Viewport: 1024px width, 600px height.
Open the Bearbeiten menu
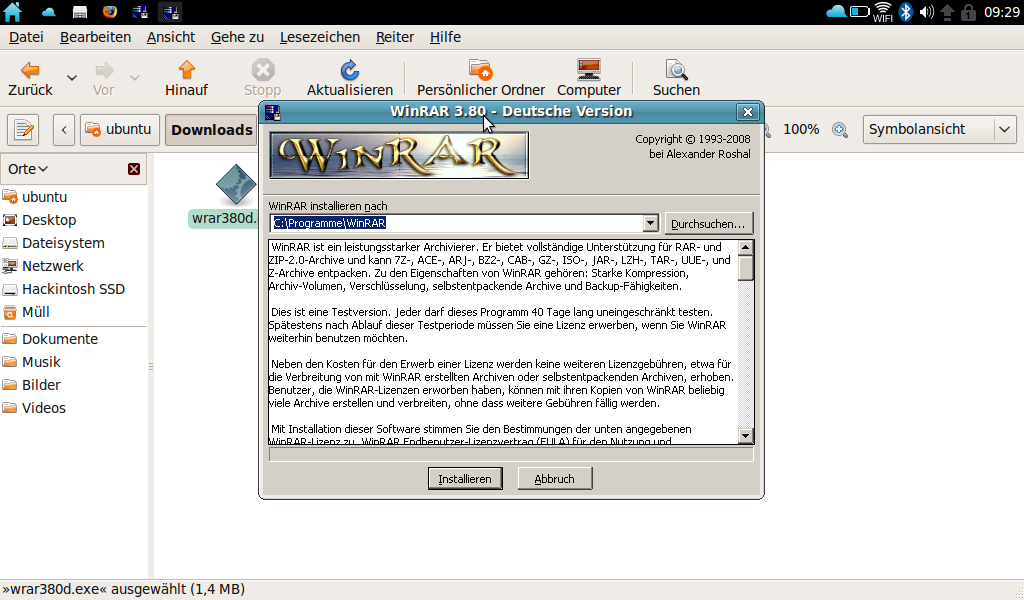(x=95, y=37)
